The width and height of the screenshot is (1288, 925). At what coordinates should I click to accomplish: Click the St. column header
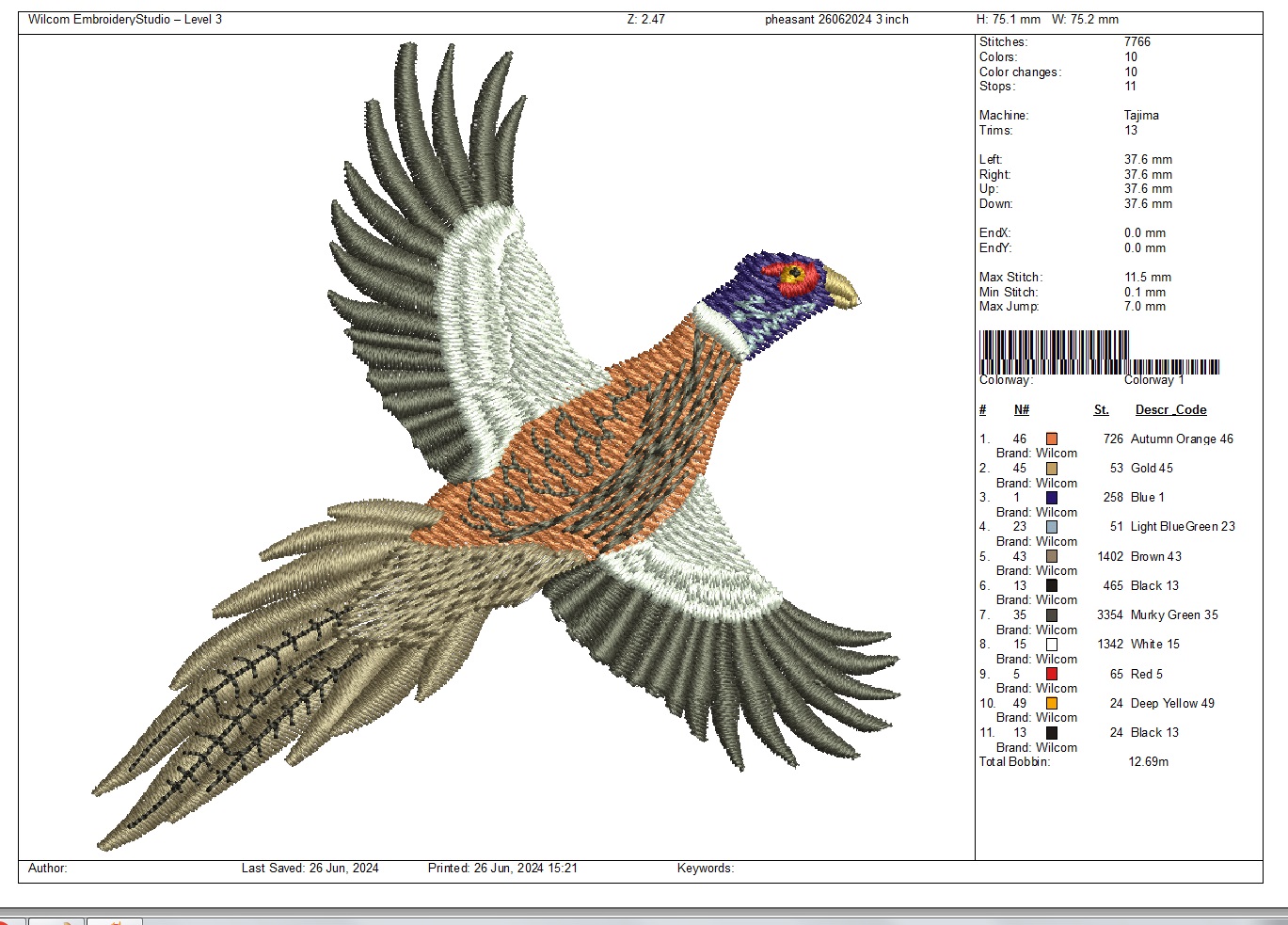(x=1101, y=410)
